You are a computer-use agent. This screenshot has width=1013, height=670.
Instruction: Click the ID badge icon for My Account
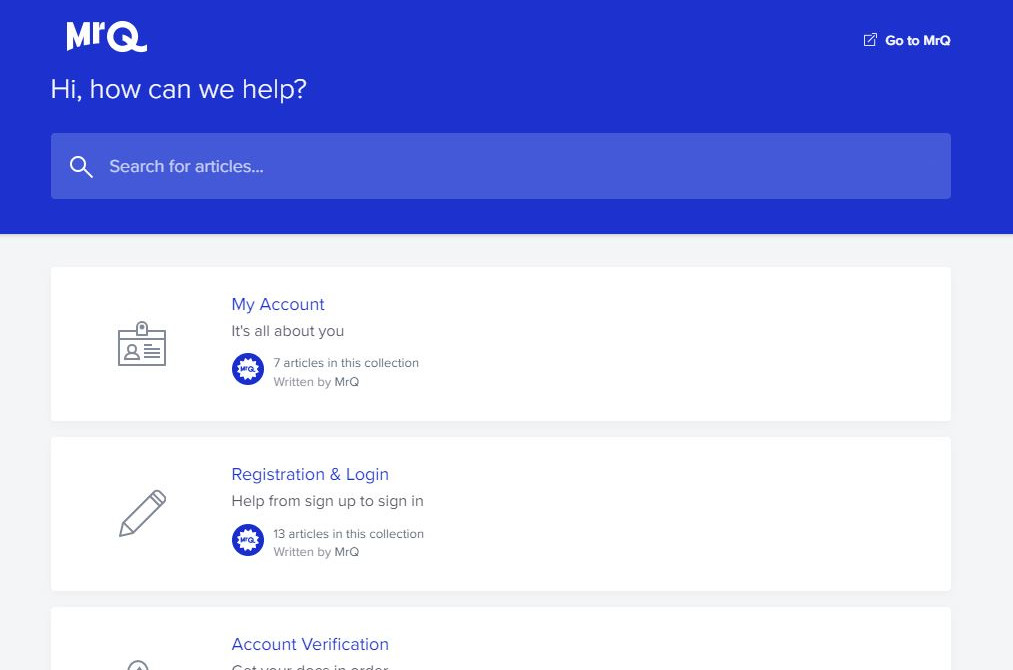(142, 344)
